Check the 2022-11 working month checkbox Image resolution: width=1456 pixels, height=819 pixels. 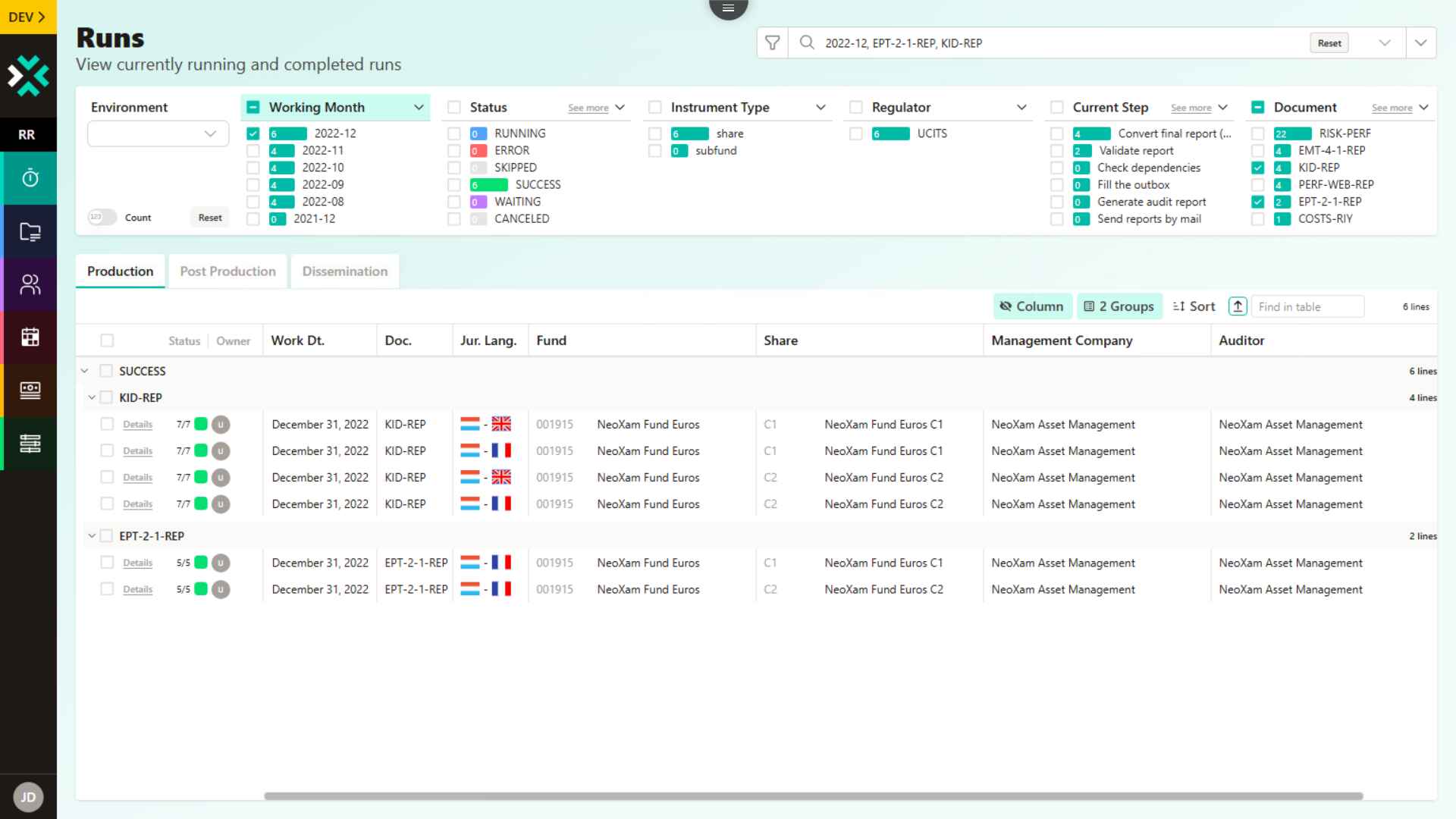pyautogui.click(x=253, y=150)
